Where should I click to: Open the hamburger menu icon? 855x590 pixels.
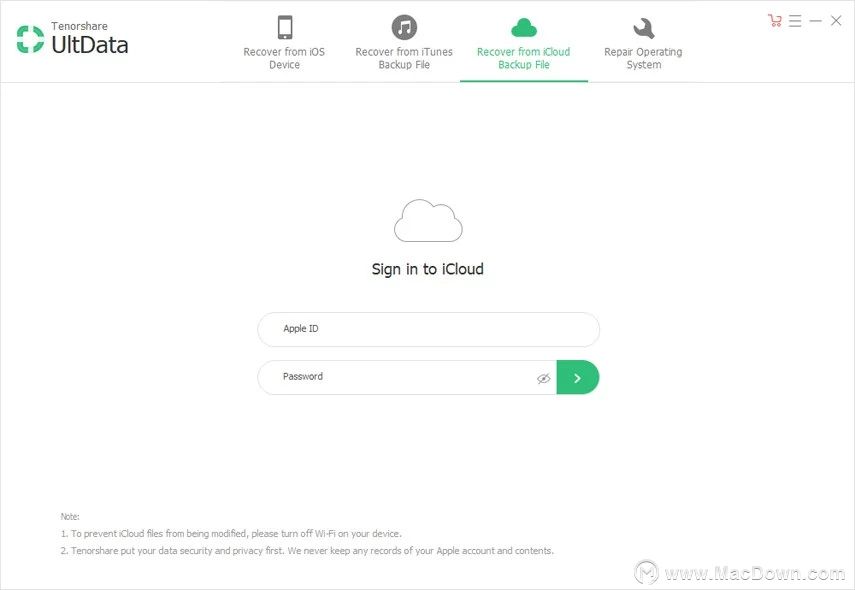795,21
